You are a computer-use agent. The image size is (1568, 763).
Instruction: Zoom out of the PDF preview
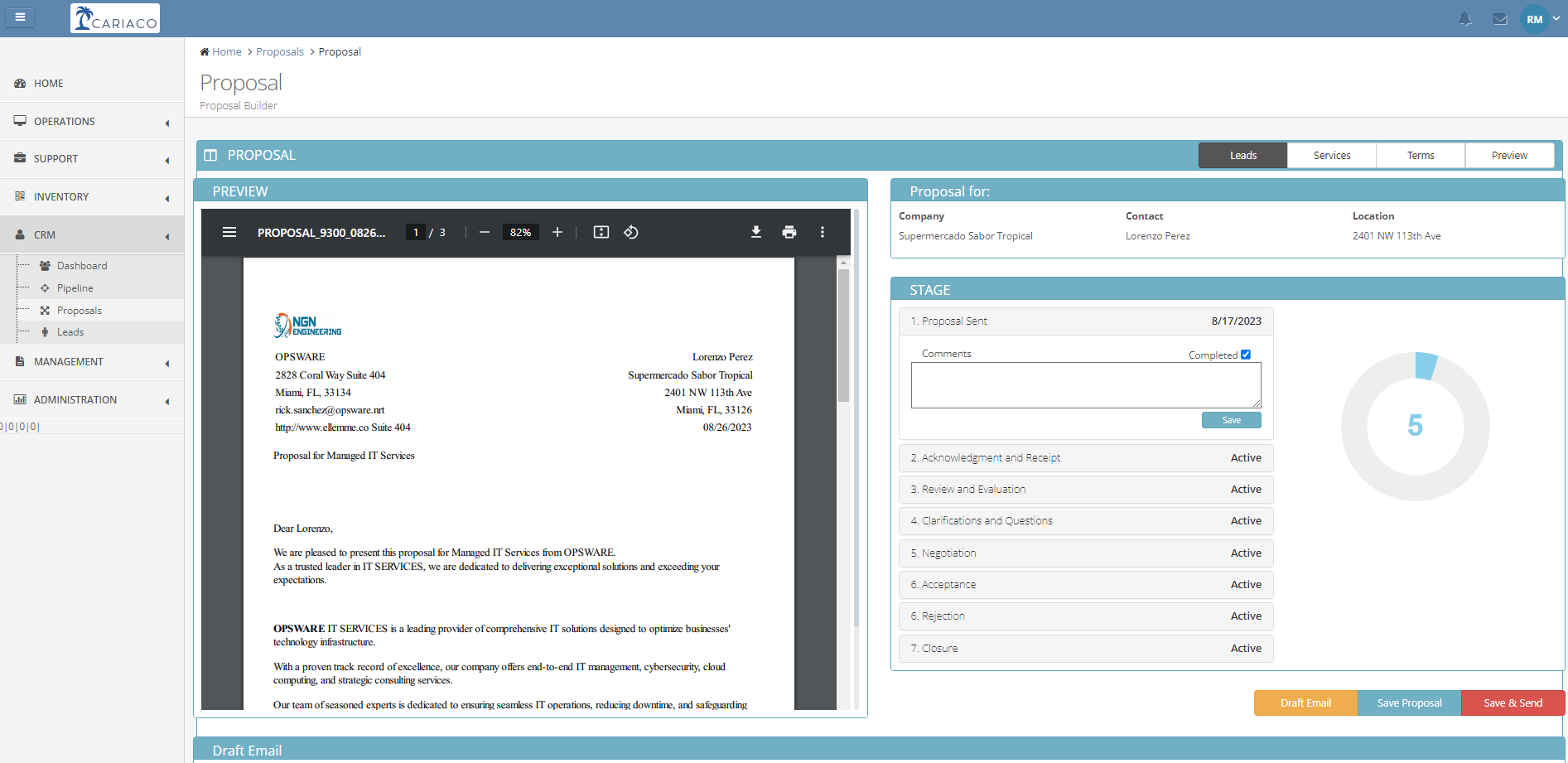pyautogui.click(x=485, y=232)
